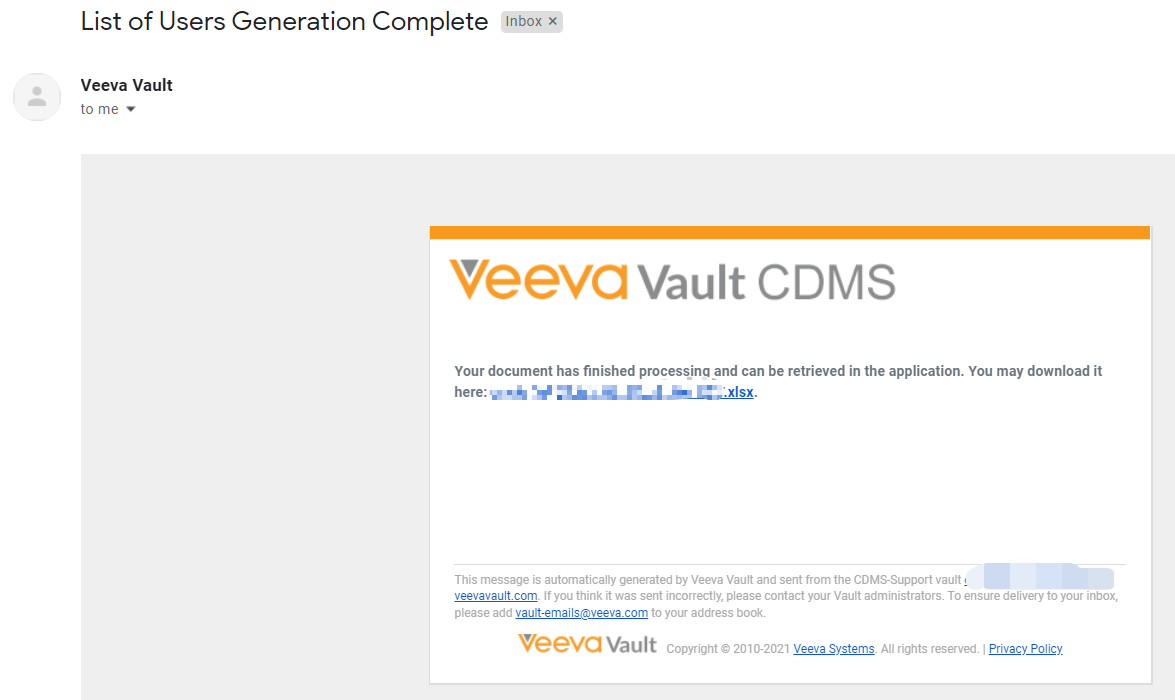The height and width of the screenshot is (700, 1175).
Task: Click the sender name Veeva Vault
Action: tap(127, 85)
